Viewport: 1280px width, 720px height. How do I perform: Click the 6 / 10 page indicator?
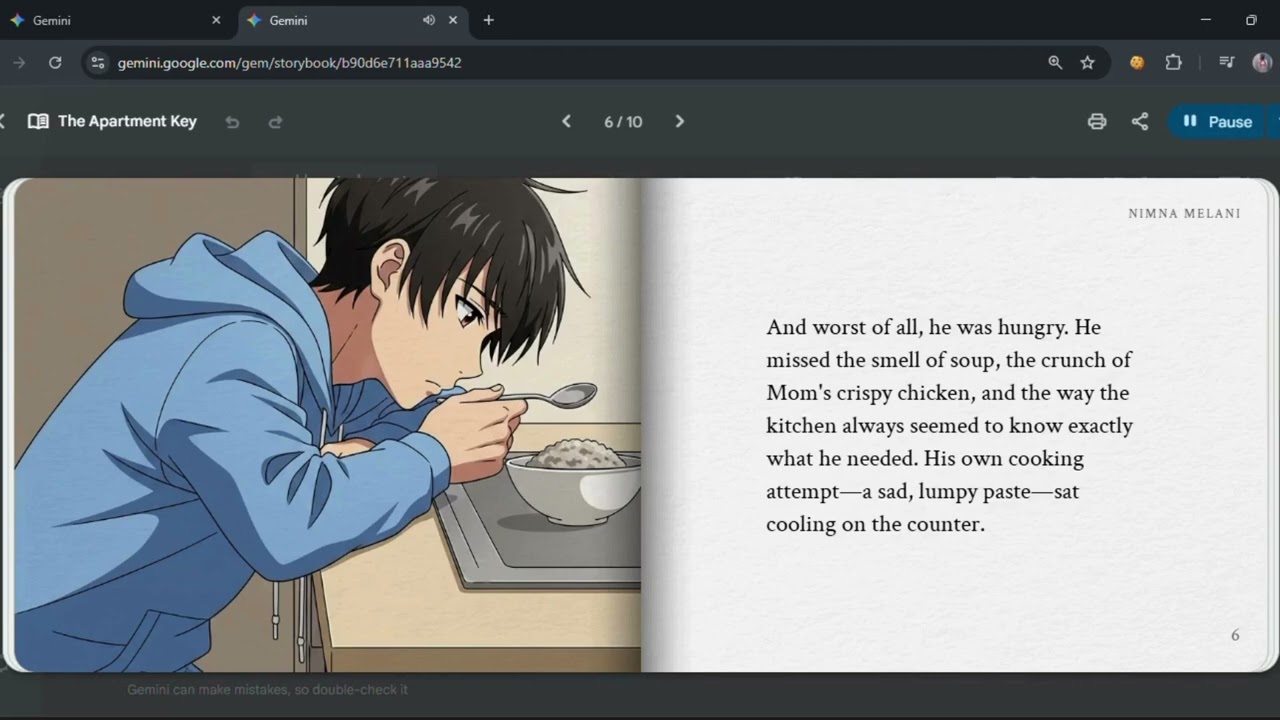623,122
